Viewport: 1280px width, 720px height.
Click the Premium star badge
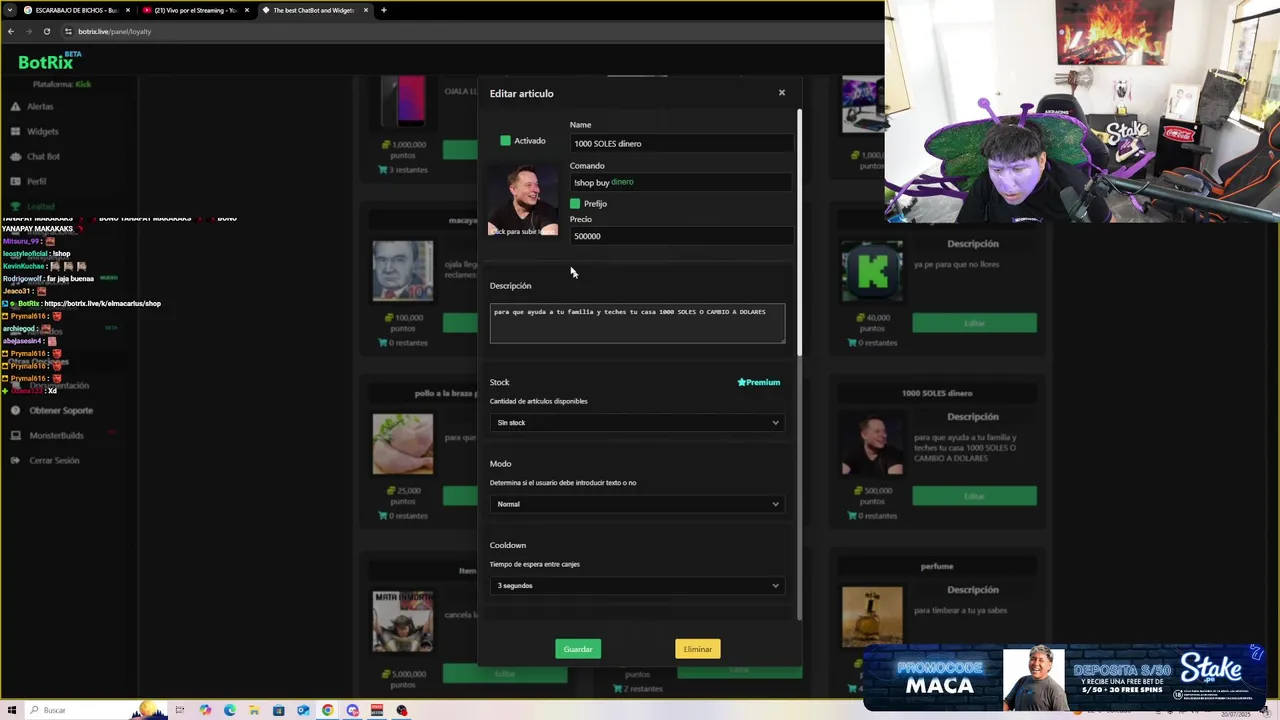(758, 382)
